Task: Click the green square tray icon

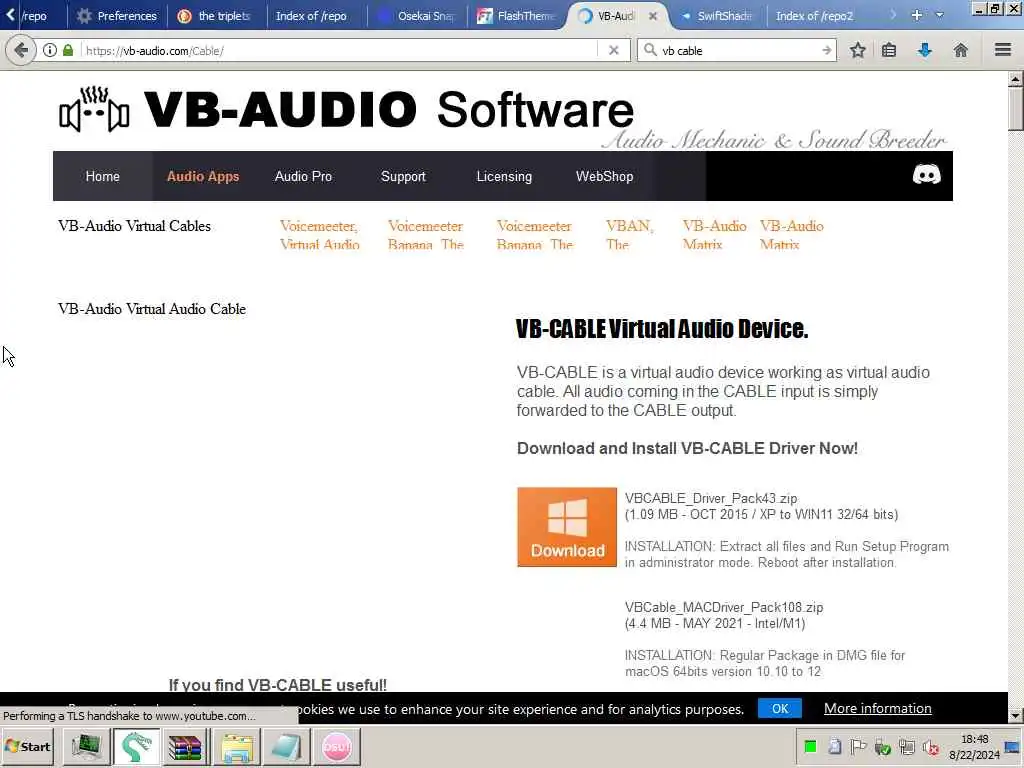Action: (x=810, y=746)
